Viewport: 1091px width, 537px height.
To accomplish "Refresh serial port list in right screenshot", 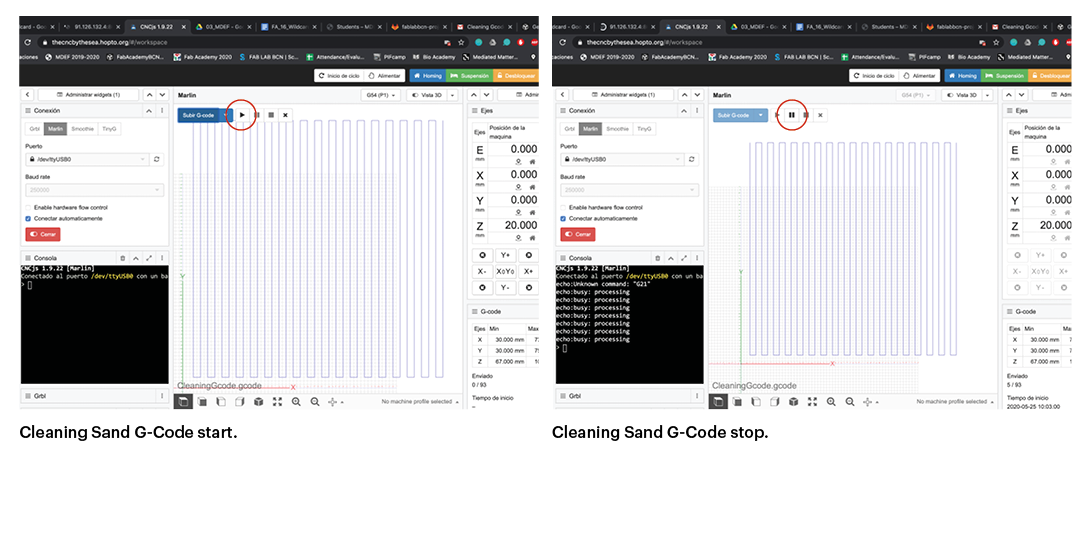I will pos(692,159).
